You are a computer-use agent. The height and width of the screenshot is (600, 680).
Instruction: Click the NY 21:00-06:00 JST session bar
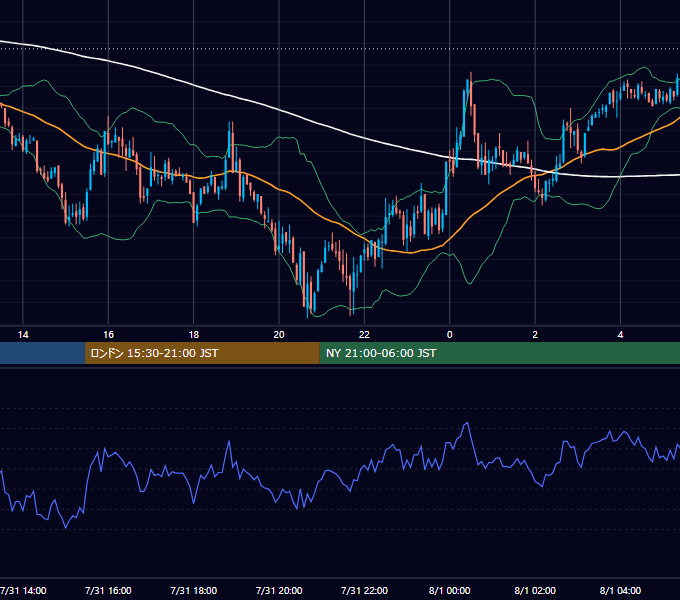[x=500, y=353]
